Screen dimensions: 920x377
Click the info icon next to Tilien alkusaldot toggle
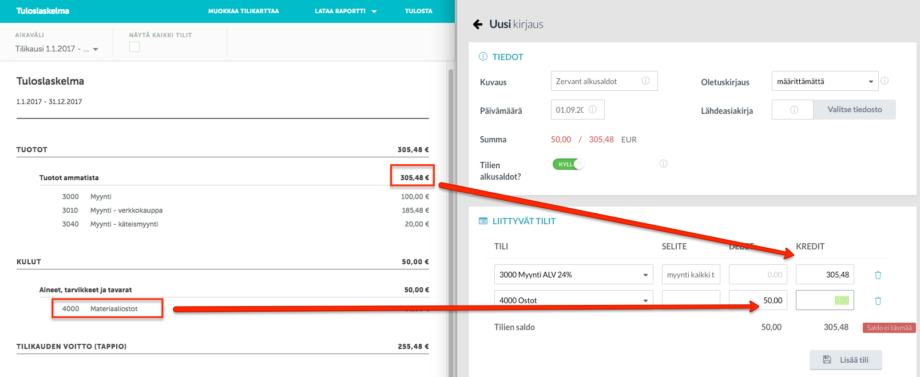click(x=664, y=164)
